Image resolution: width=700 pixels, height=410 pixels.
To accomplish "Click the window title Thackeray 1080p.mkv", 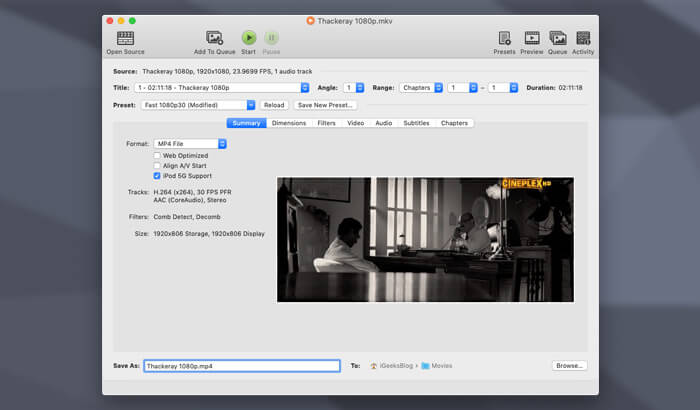I will (355, 21).
